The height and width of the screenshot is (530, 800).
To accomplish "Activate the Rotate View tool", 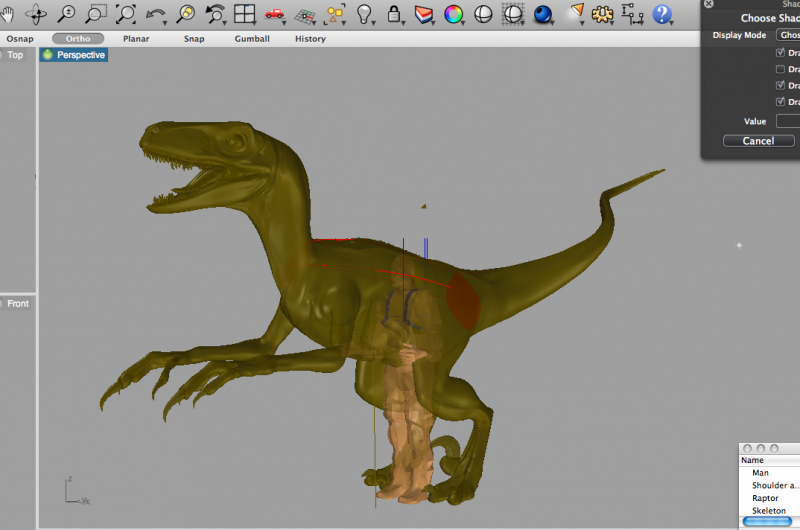I will coord(36,14).
